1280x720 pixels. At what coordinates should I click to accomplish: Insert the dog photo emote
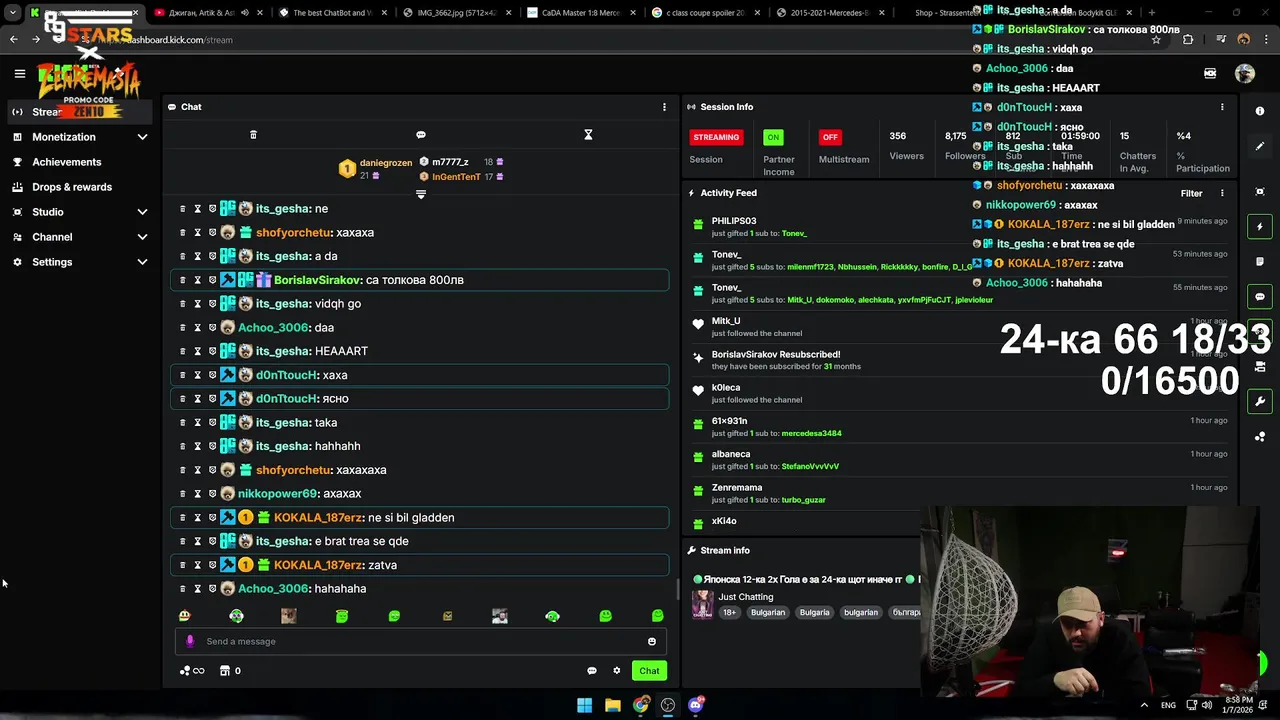pyautogui.click(x=289, y=616)
